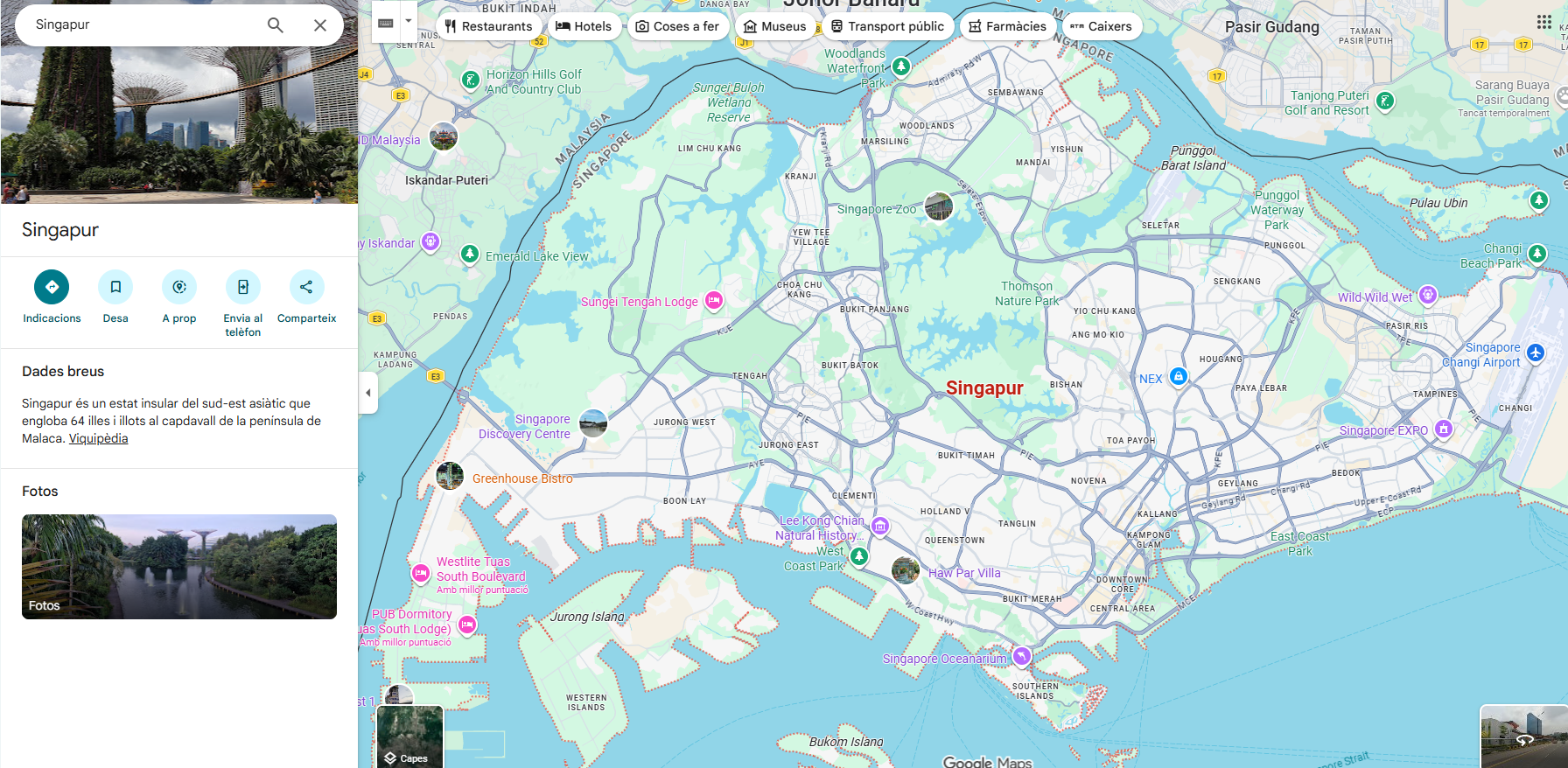This screenshot has height=768, width=1568.
Task: Send to phone with Envia al telèfon
Action: pyautogui.click(x=243, y=287)
